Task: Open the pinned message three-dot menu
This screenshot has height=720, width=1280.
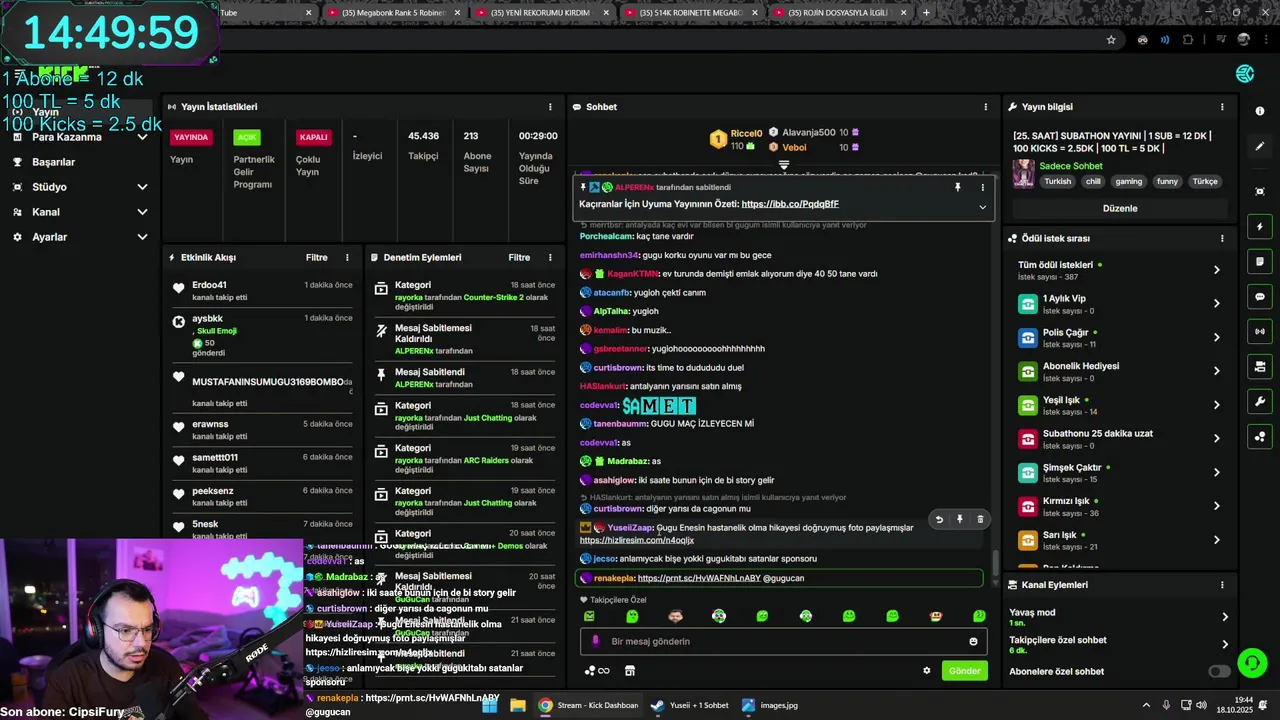Action: (x=982, y=187)
